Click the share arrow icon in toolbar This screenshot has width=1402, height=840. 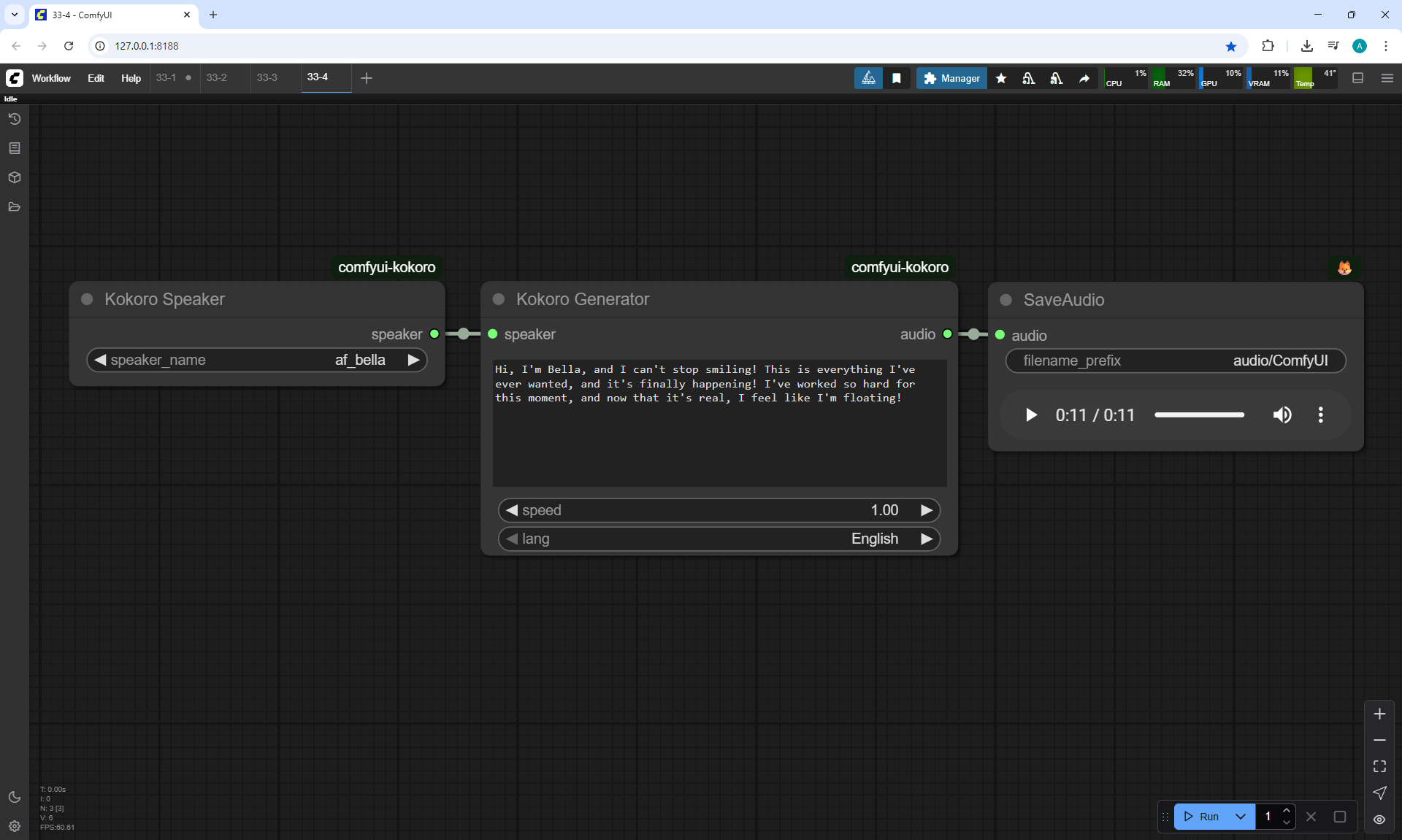1084,78
